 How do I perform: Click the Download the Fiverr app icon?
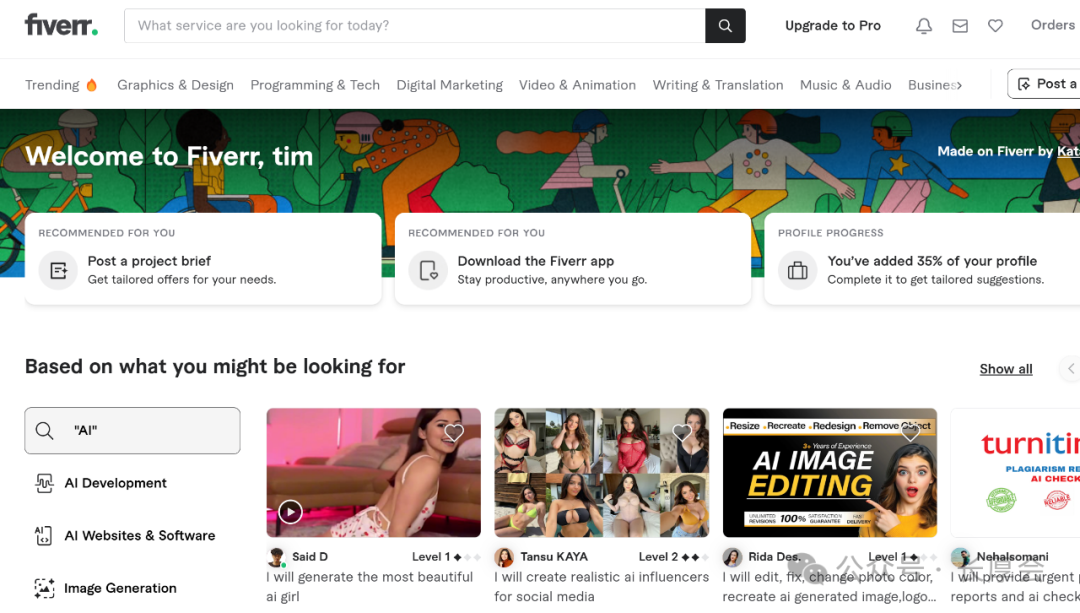pos(428,270)
